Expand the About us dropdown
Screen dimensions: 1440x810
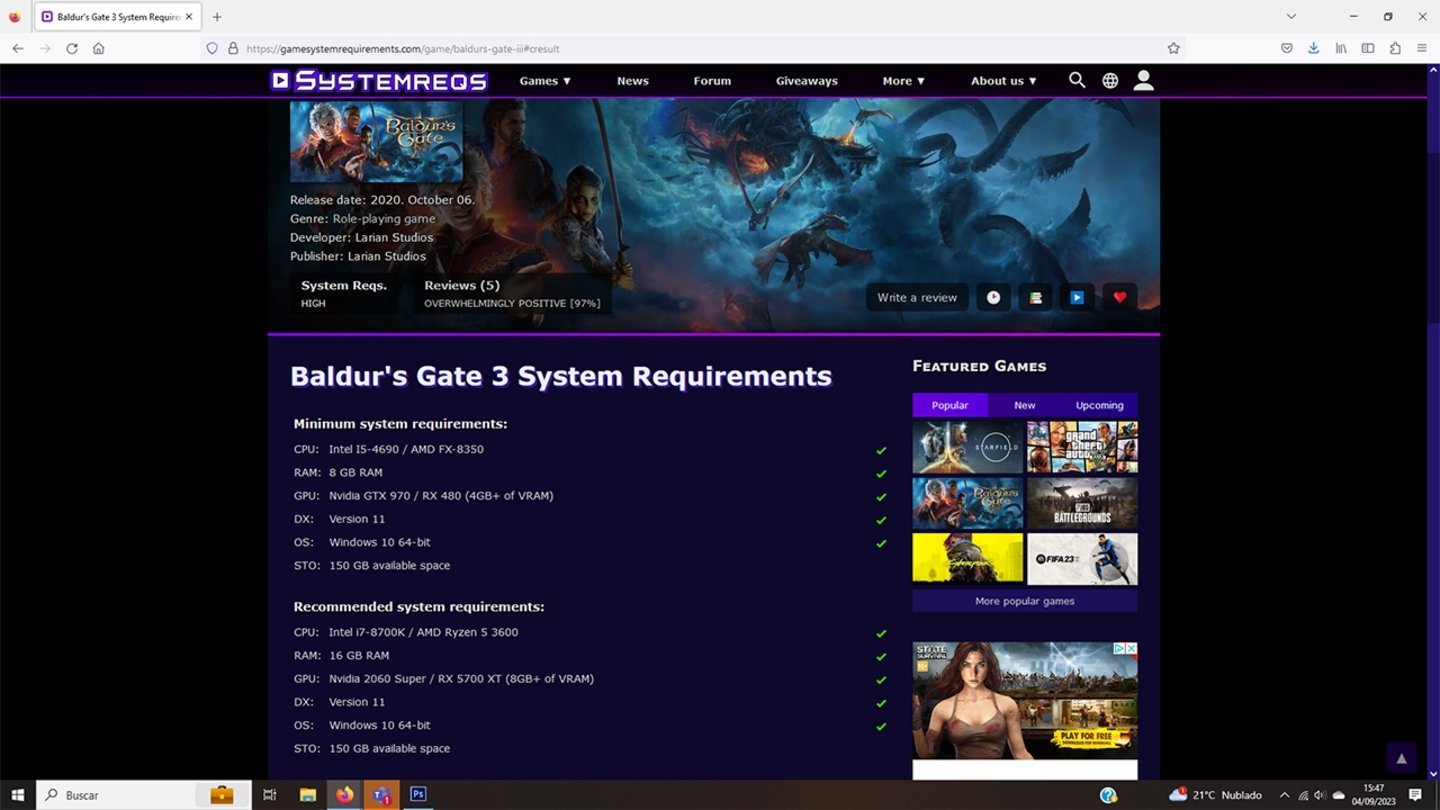pyautogui.click(x=1004, y=81)
